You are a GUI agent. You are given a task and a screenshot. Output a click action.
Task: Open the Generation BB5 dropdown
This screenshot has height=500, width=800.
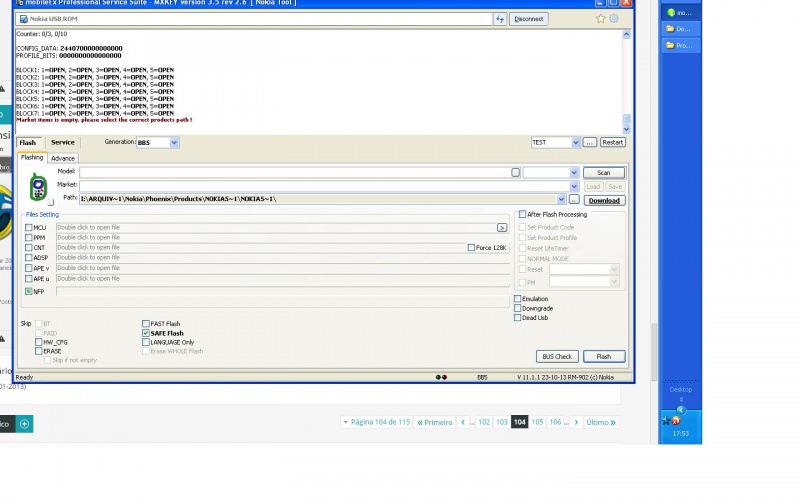[x=174, y=142]
